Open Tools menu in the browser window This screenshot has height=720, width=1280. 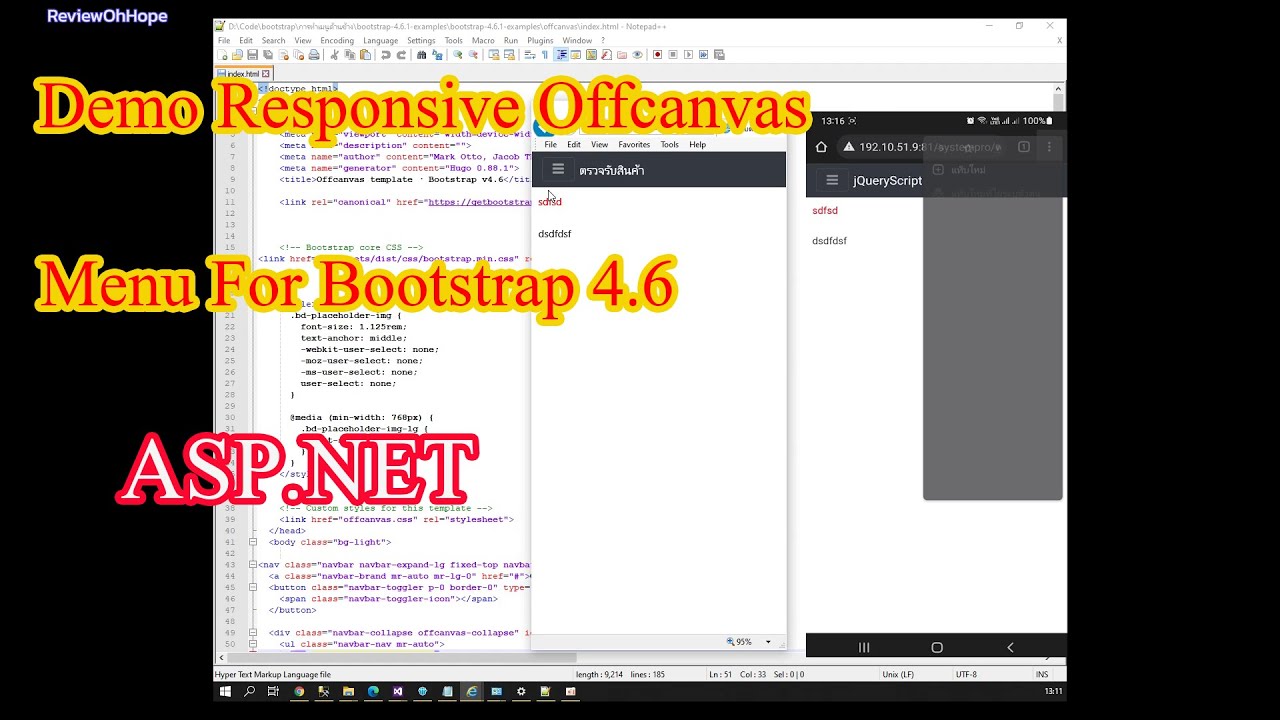669,144
